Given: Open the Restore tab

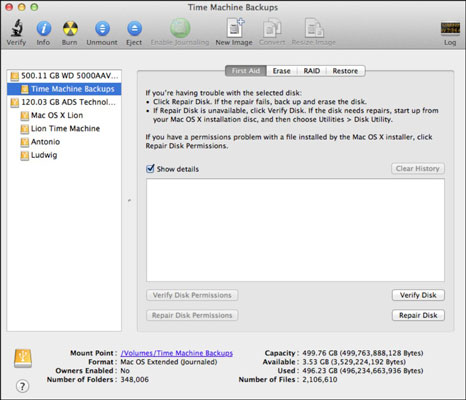Looking at the screenshot, I should 345,71.
